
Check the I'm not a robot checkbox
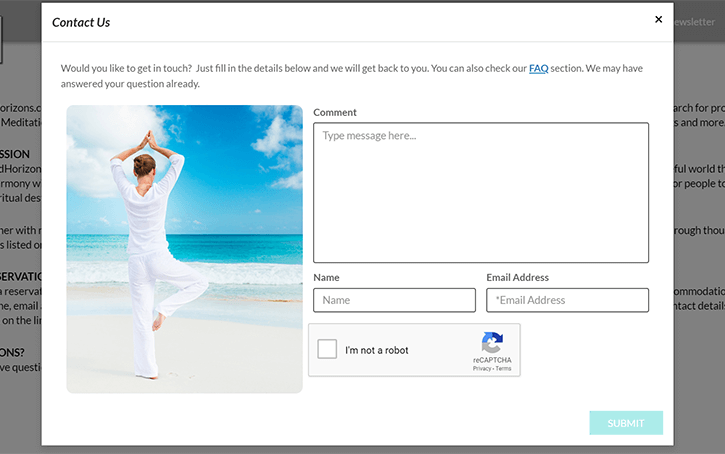pos(327,349)
